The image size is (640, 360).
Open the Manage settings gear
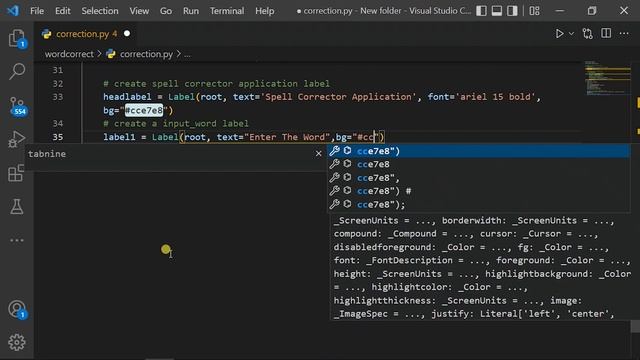pos(17,342)
